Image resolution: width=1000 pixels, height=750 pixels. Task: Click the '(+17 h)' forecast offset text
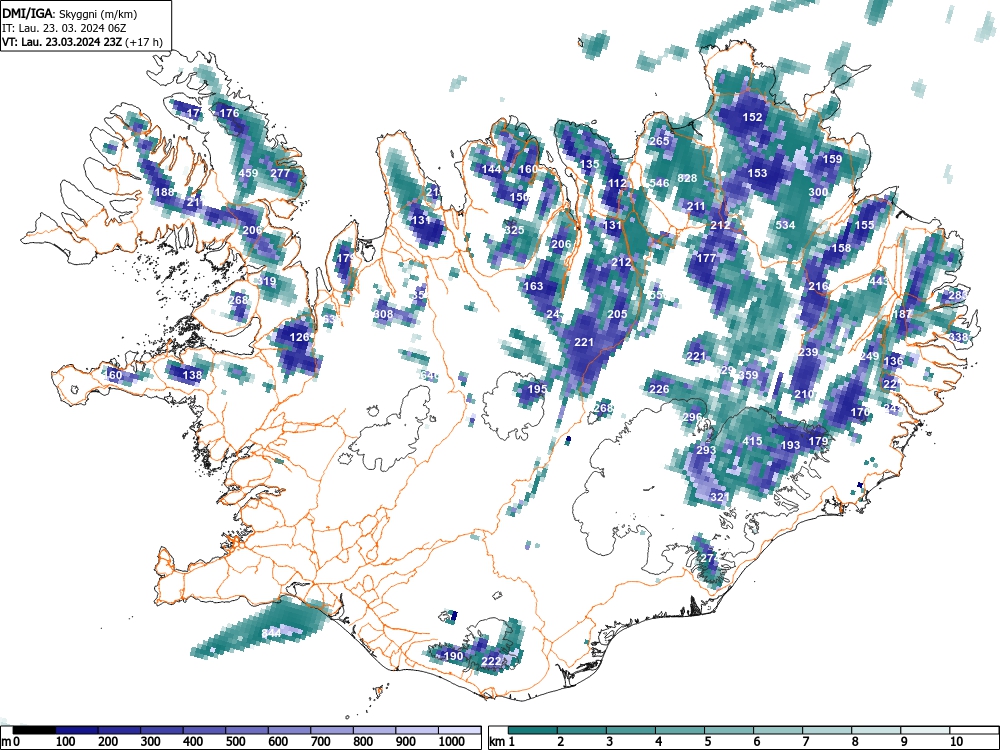[145, 42]
